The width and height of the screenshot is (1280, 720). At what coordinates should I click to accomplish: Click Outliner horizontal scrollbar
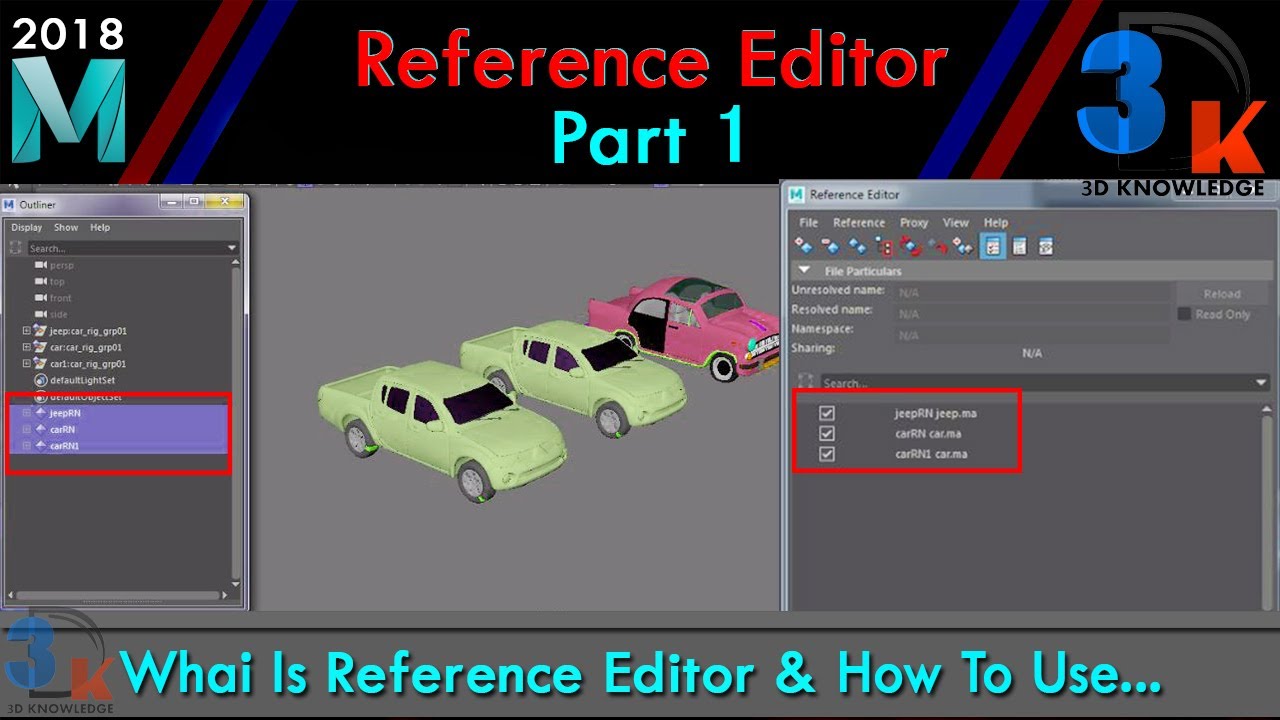click(x=118, y=597)
